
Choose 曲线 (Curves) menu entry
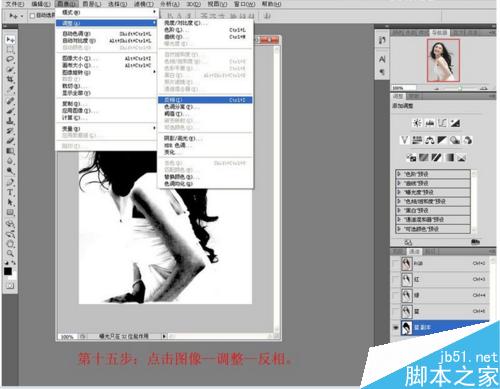pos(205,37)
